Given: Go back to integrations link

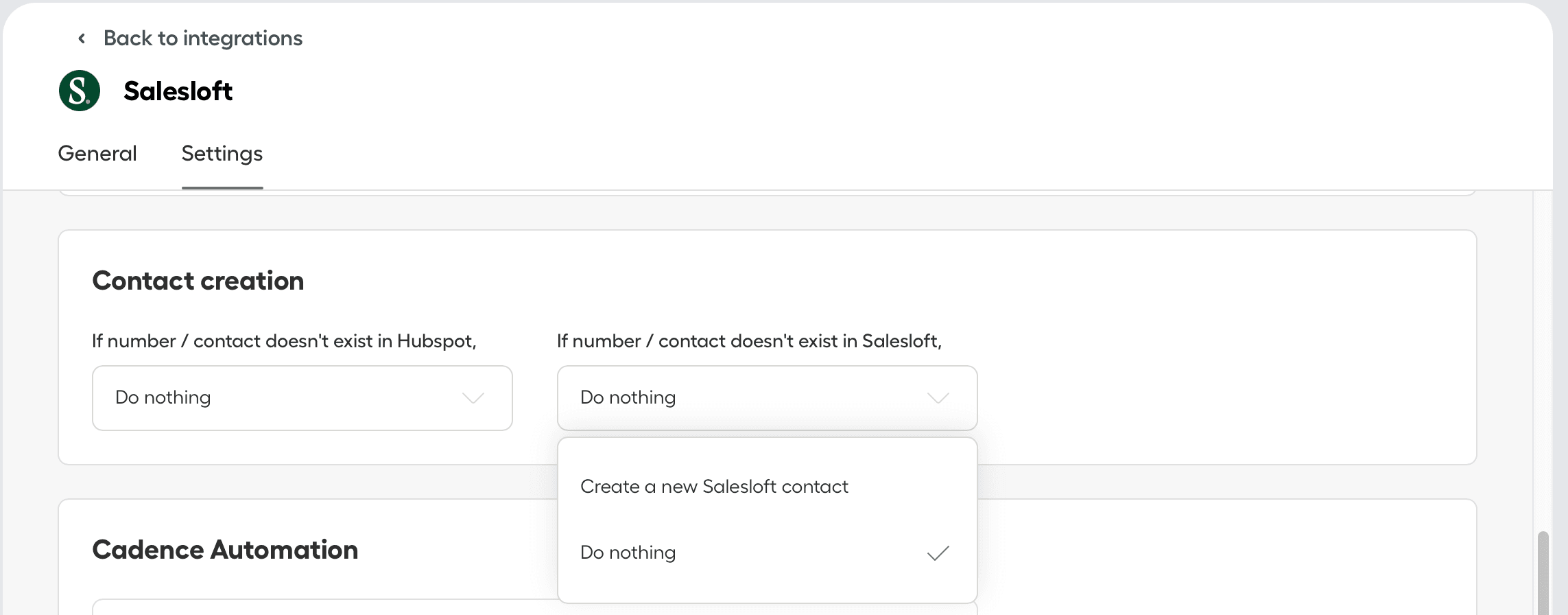Looking at the screenshot, I should click(x=202, y=38).
